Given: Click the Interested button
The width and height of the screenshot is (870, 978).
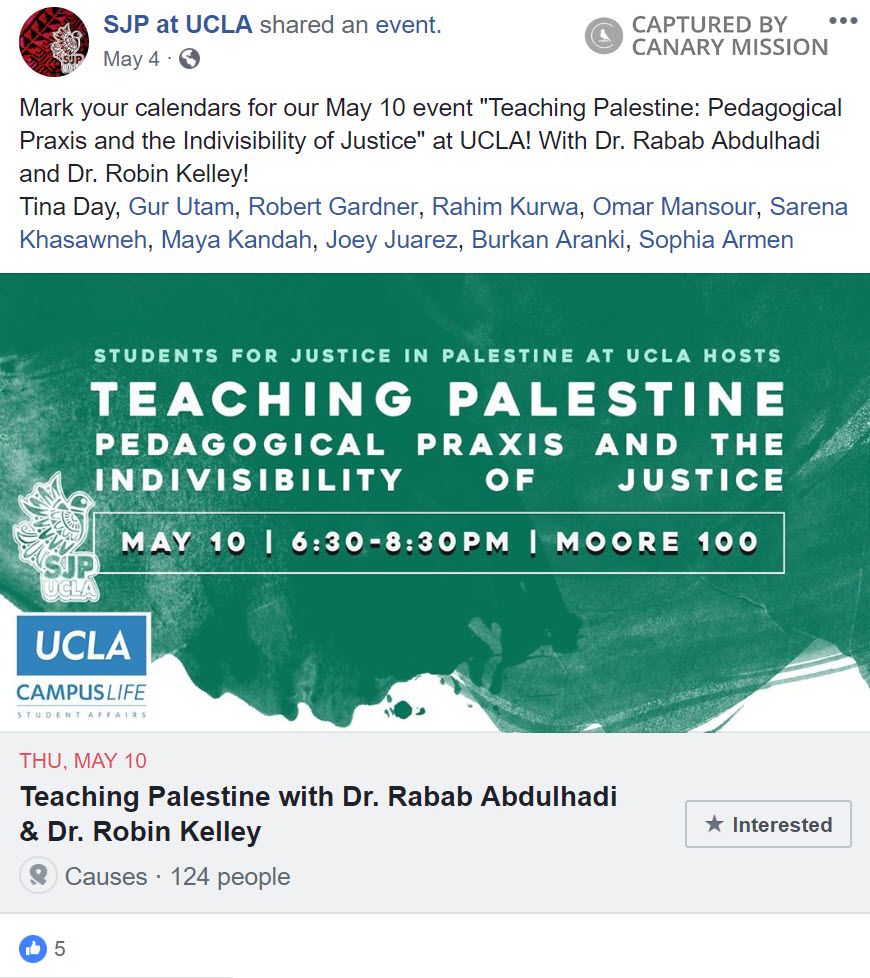Looking at the screenshot, I should [x=768, y=824].
